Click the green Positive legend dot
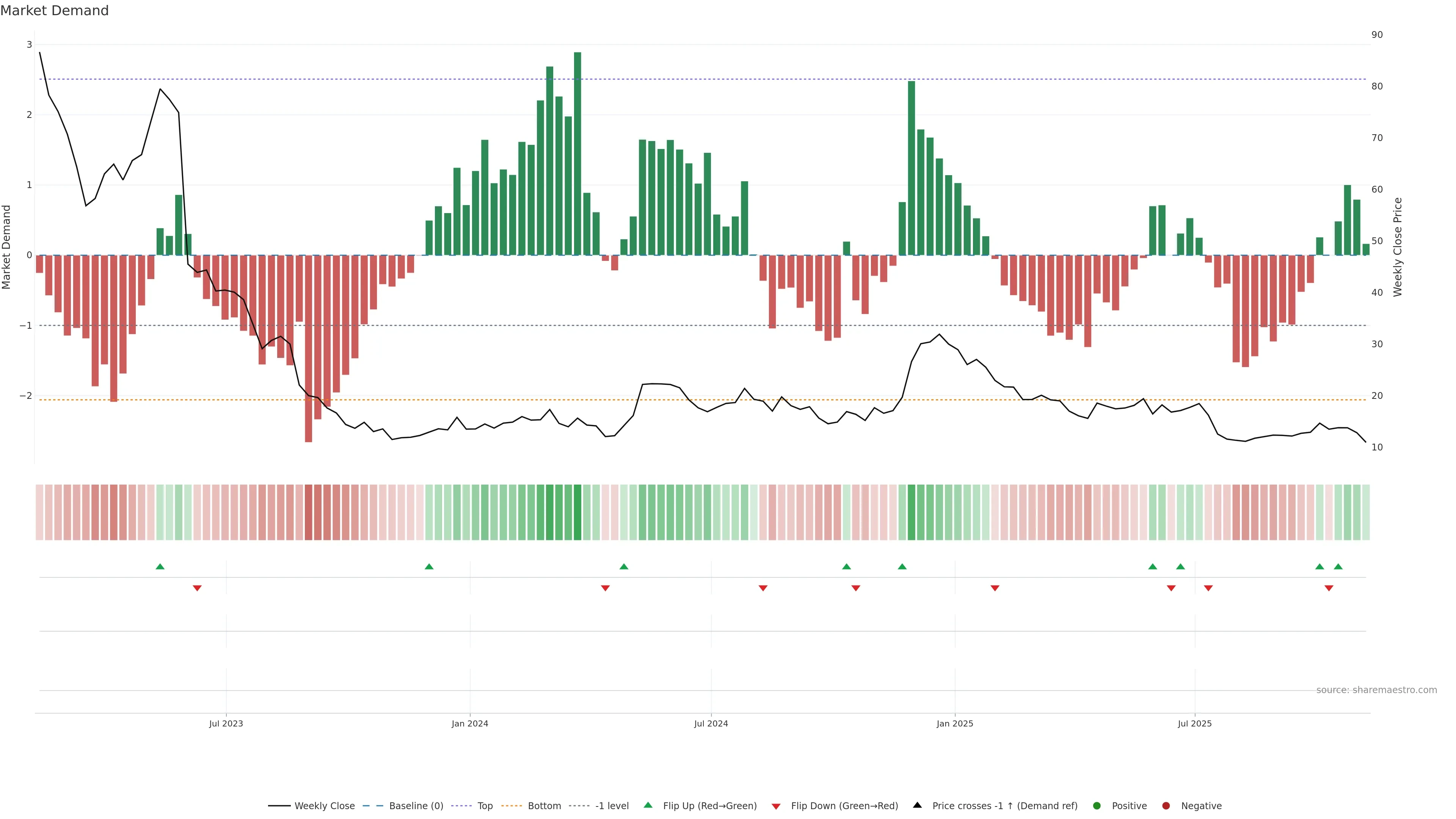1456x819 pixels. pyautogui.click(x=1097, y=806)
